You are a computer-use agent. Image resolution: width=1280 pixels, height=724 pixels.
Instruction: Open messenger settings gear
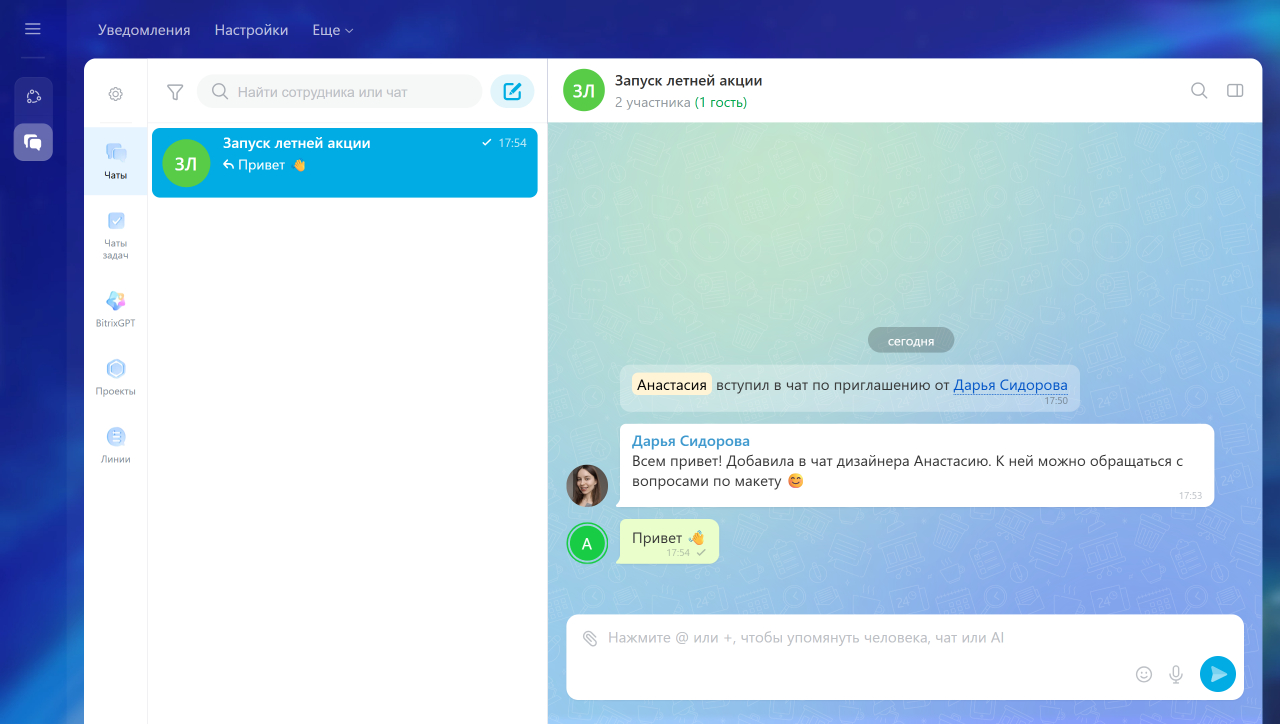coord(116,94)
